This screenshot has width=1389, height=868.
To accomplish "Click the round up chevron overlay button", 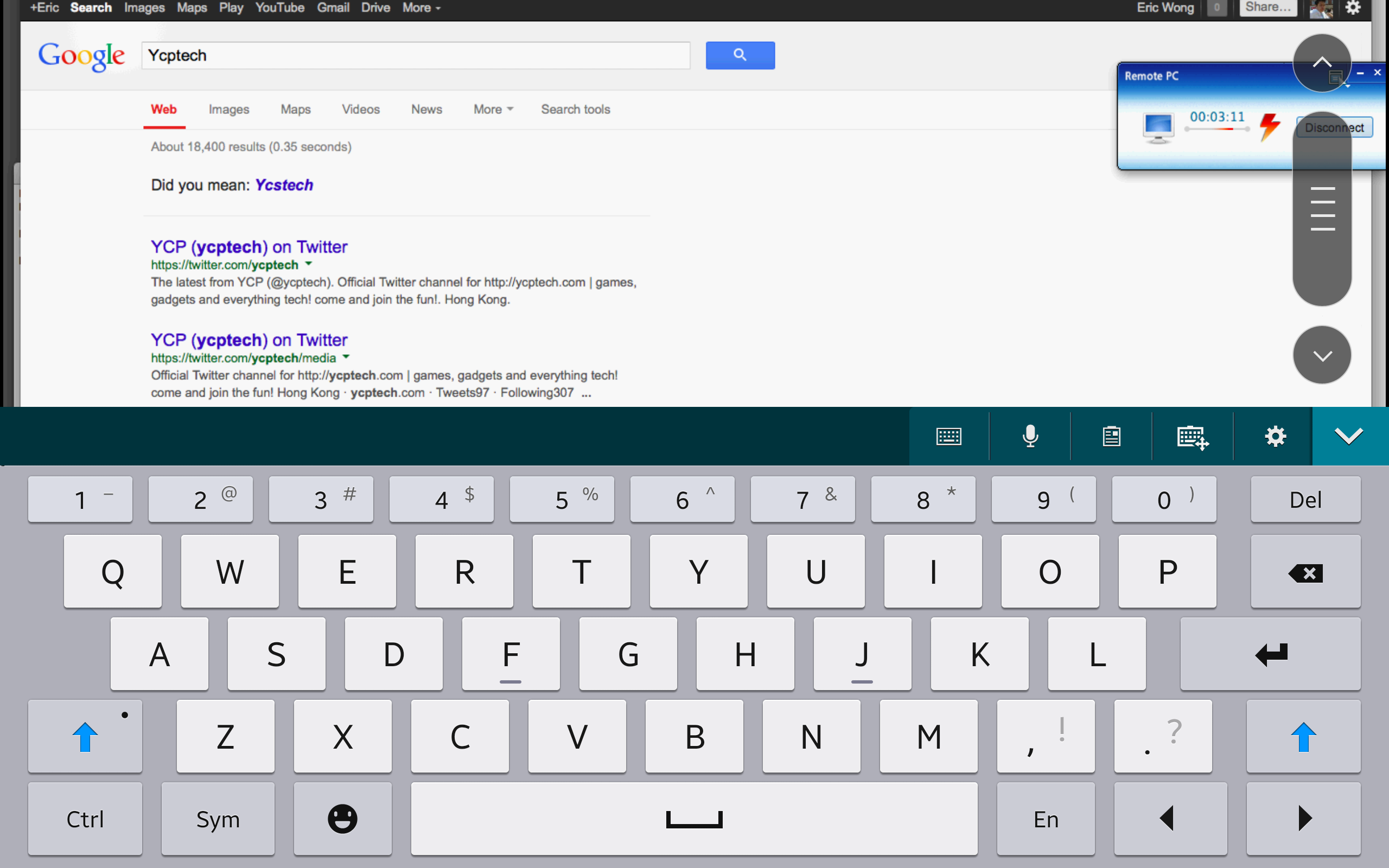I will (1322, 62).
